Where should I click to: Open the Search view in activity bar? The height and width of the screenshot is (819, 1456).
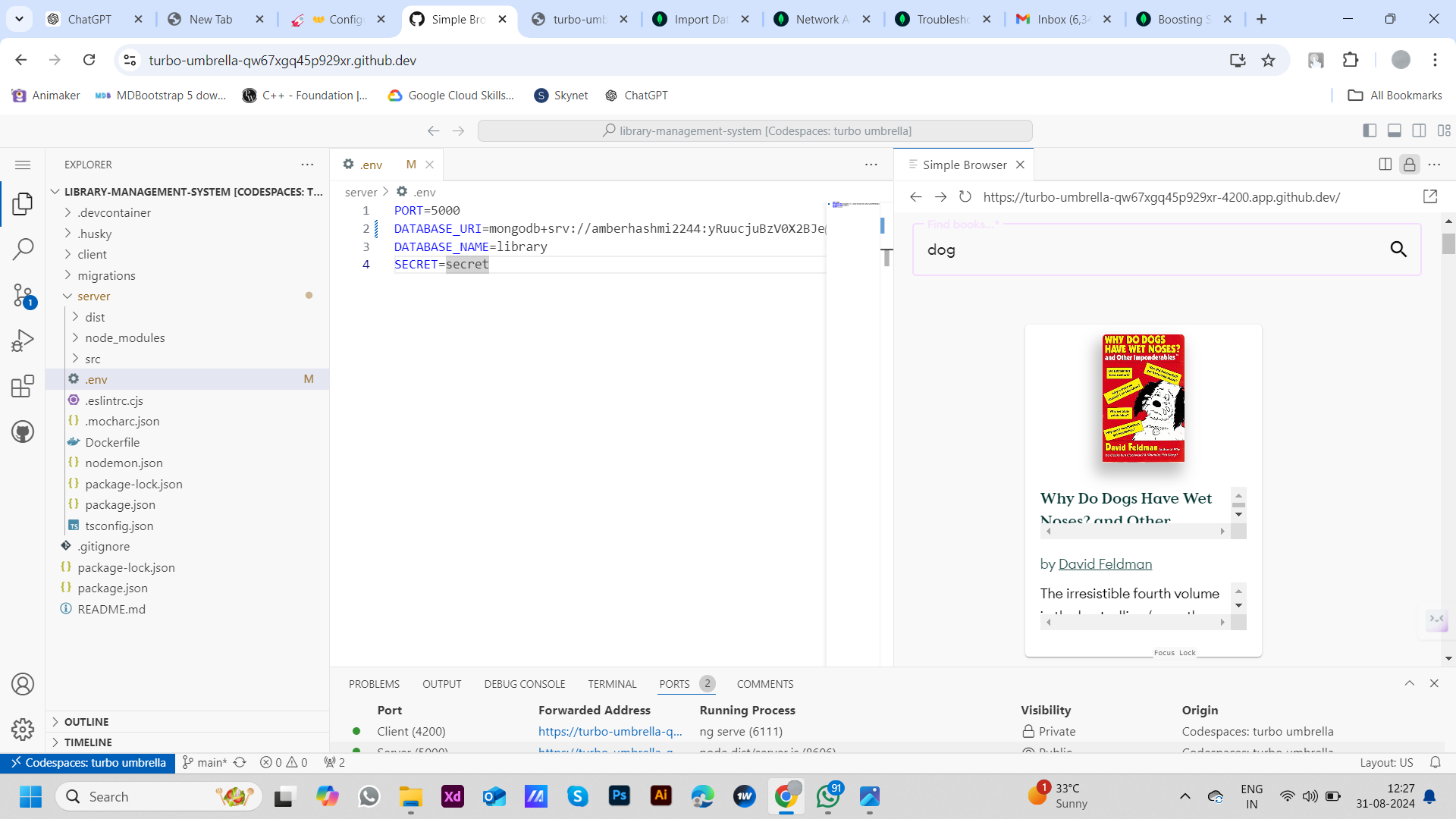click(23, 249)
